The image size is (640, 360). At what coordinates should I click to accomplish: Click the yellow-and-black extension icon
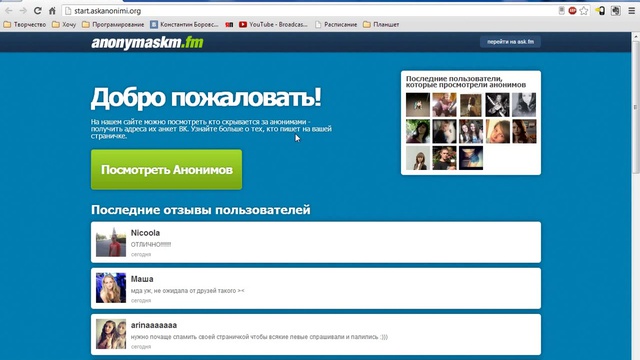point(600,11)
